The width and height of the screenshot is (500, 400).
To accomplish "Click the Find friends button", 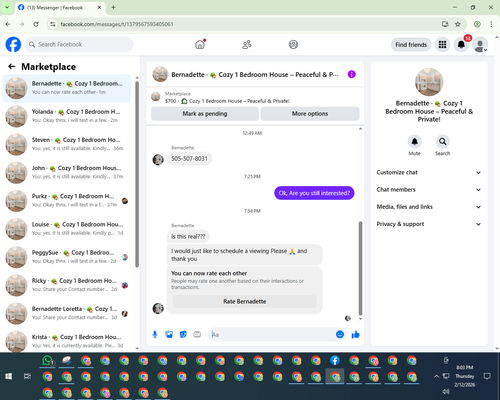I will click(411, 45).
